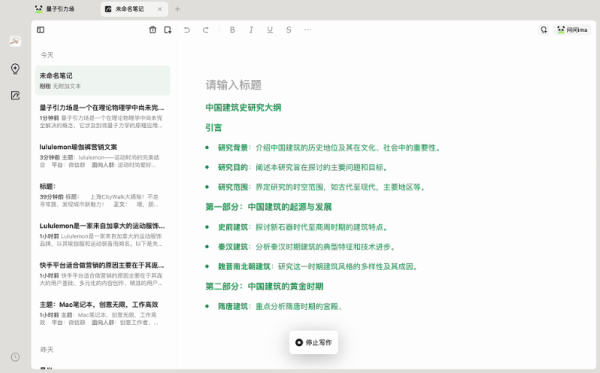Screen dimensions: 600x373
Task: Open the notes edit sidebar icon
Action: coord(15,95)
